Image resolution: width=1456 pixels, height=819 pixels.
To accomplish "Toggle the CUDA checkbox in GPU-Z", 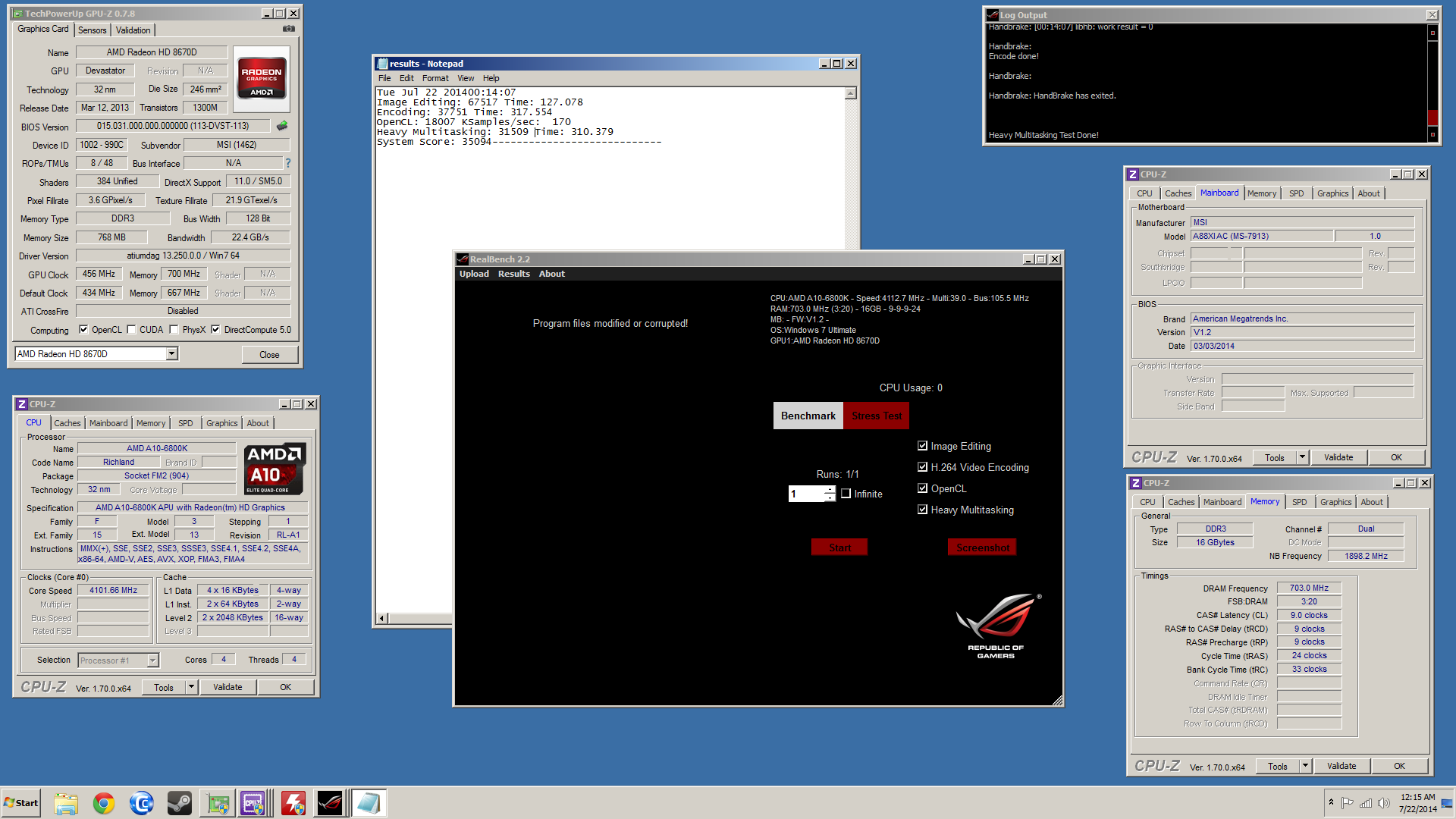I will pos(132,329).
